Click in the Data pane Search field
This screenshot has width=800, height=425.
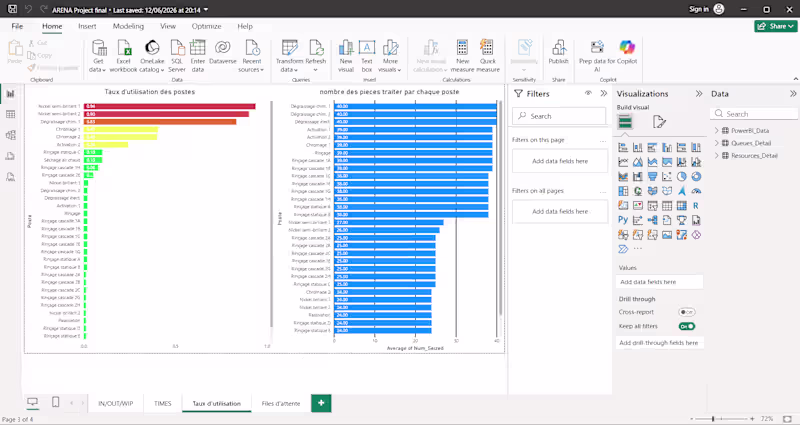[x=754, y=114]
